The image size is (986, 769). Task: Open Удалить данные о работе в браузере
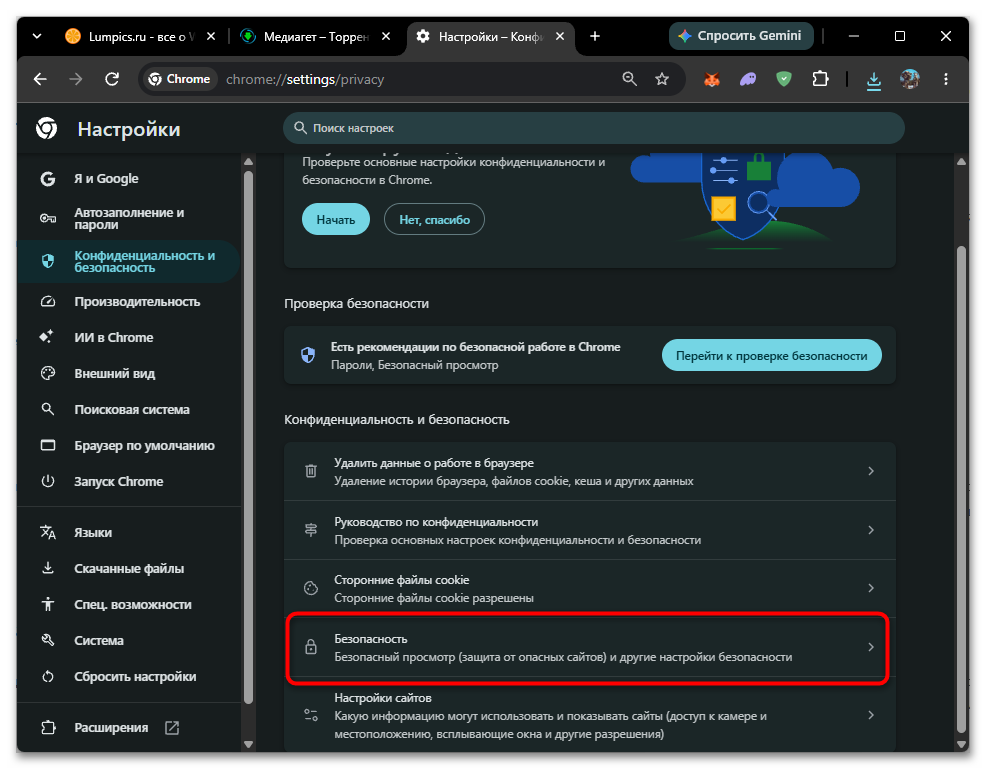coord(590,472)
